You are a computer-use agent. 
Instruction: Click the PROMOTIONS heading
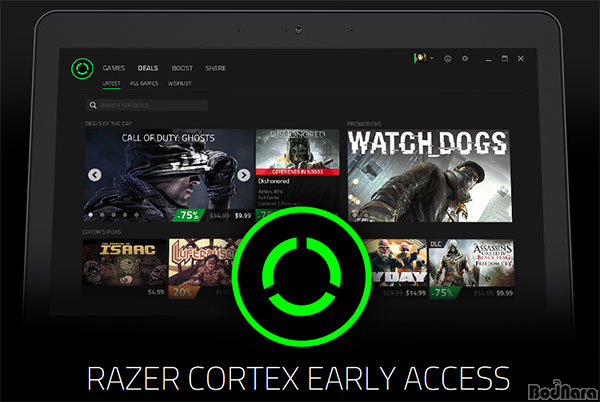point(364,124)
